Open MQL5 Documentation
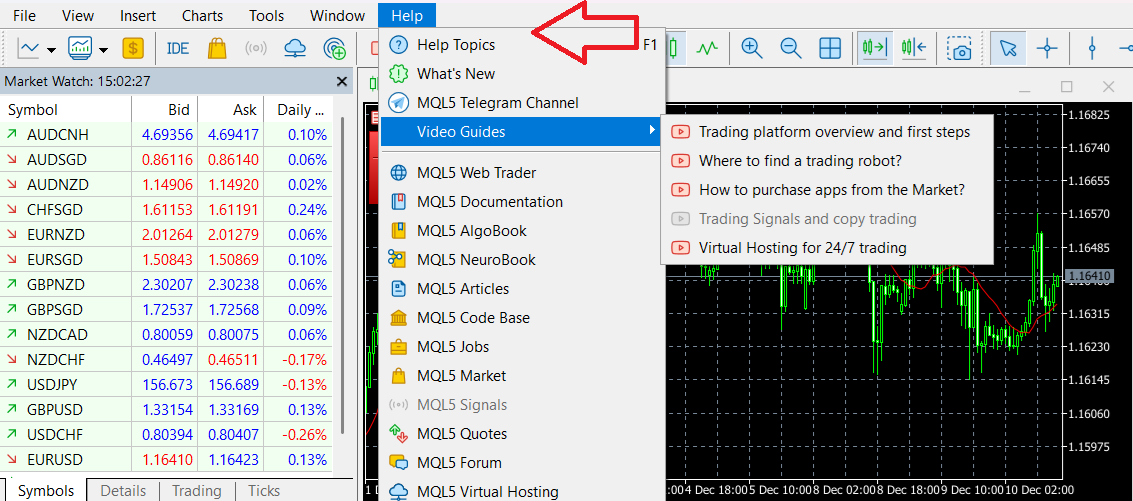This screenshot has width=1133, height=501. point(521,202)
